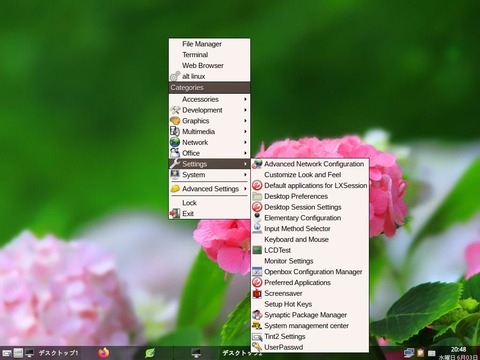480x360 pixels.
Task: Choose Setup Hot Keys
Action: 310,304
